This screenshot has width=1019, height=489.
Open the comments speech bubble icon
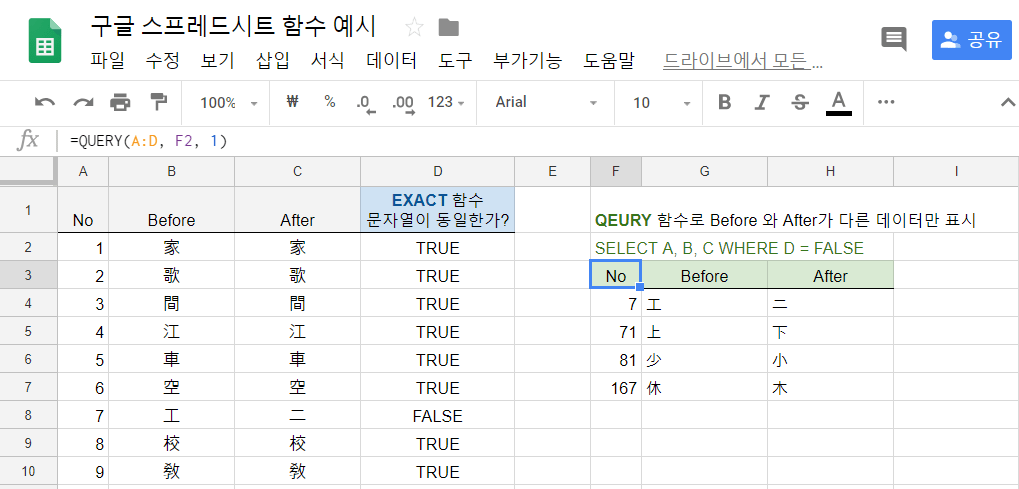click(893, 39)
